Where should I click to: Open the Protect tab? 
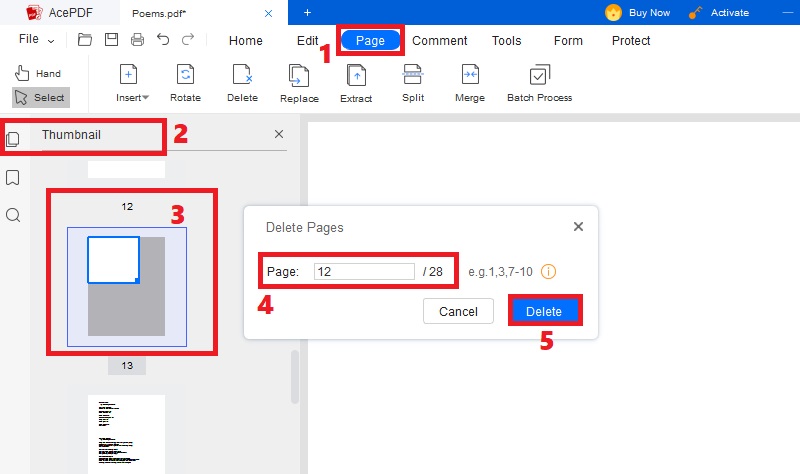pos(631,41)
